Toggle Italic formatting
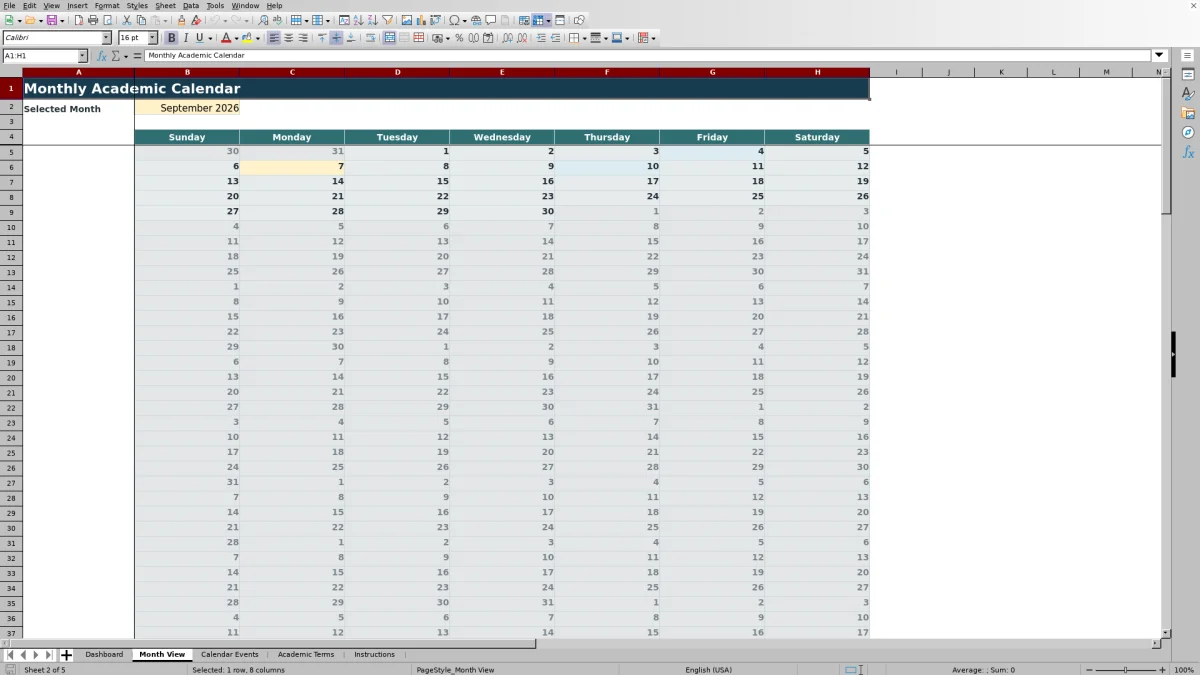 (x=186, y=38)
